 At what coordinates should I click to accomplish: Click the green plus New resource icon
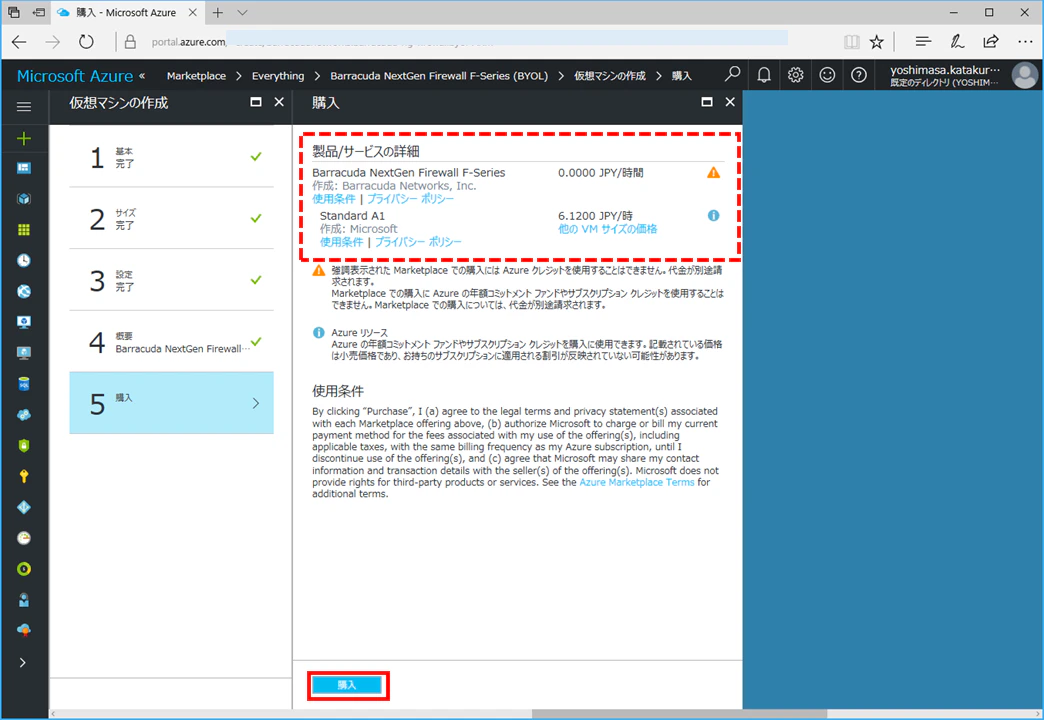[x=24, y=138]
